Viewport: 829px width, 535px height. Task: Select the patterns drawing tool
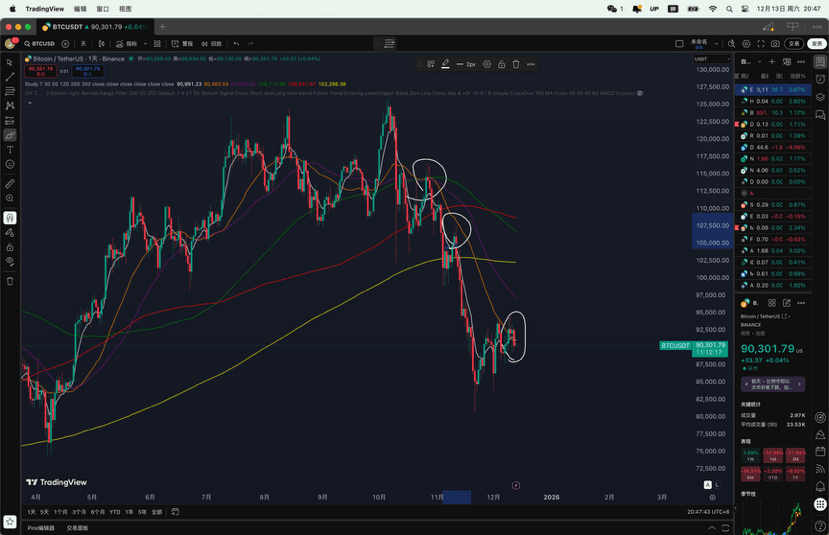click(10, 106)
